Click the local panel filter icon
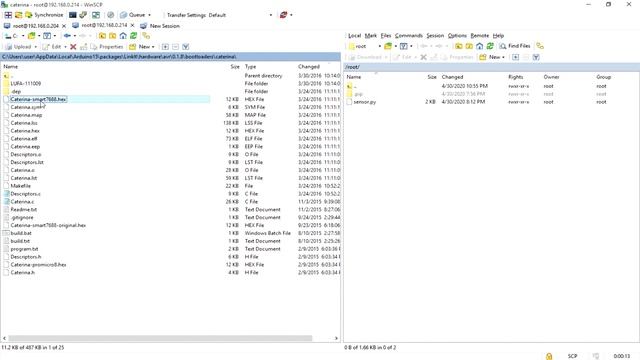640x360 pixels. pyautogui.click(x=47, y=36)
